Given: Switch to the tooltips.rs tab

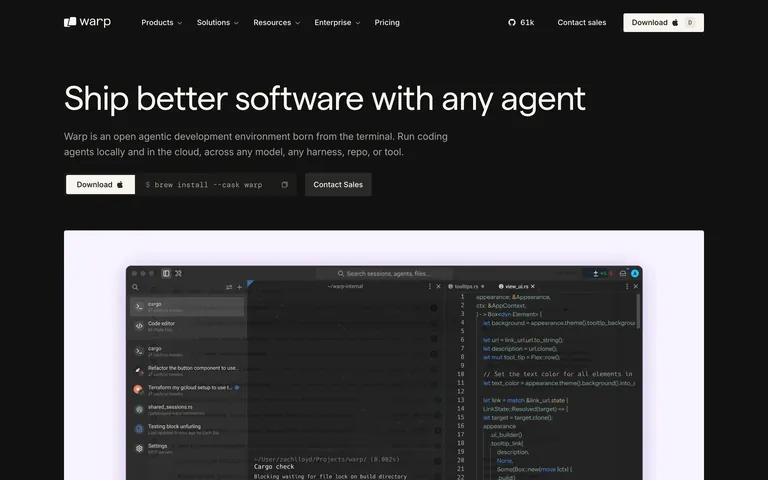Looking at the screenshot, I should coord(466,287).
